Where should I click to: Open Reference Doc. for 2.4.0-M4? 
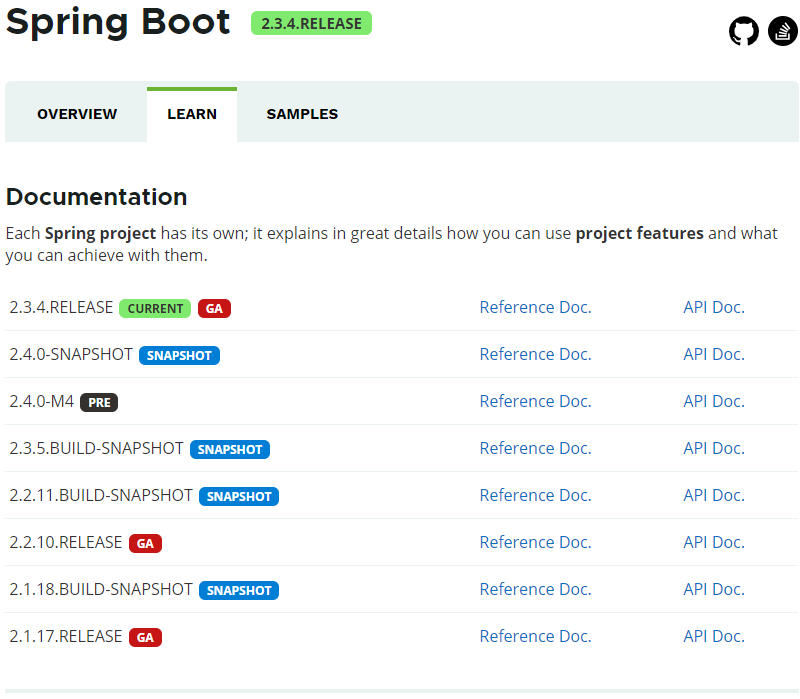(535, 402)
